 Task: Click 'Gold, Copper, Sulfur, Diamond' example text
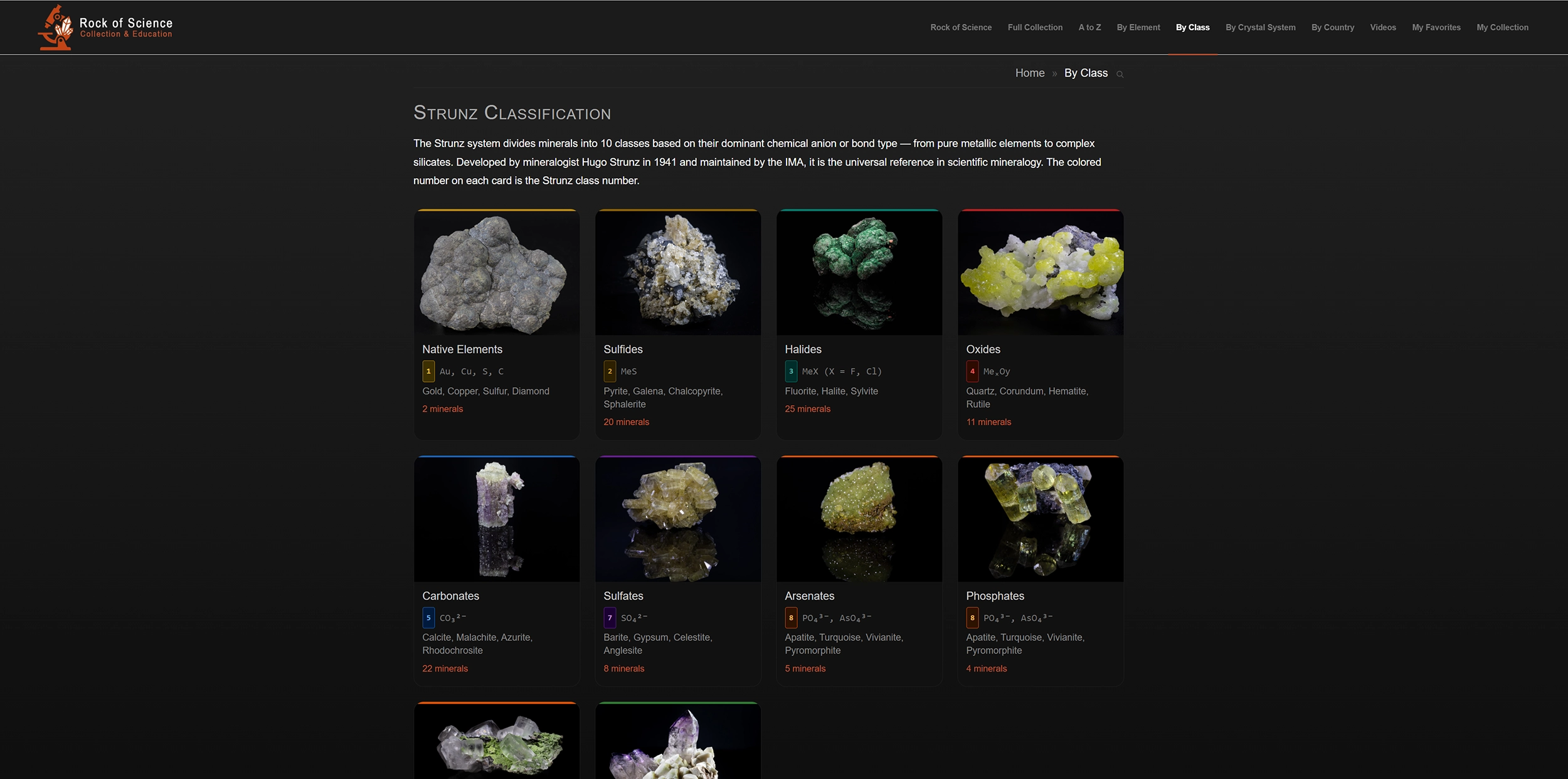(485, 391)
